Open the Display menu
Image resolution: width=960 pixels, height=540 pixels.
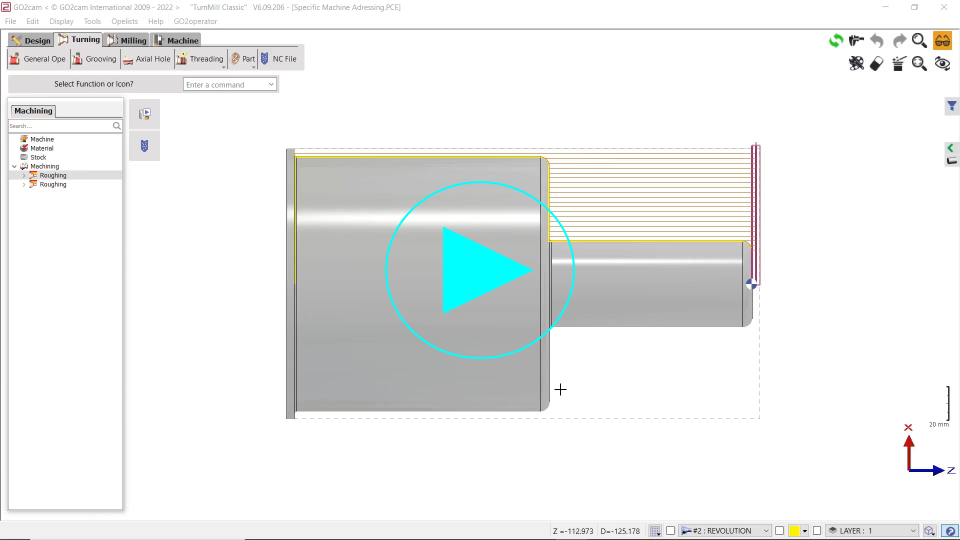[x=61, y=21]
